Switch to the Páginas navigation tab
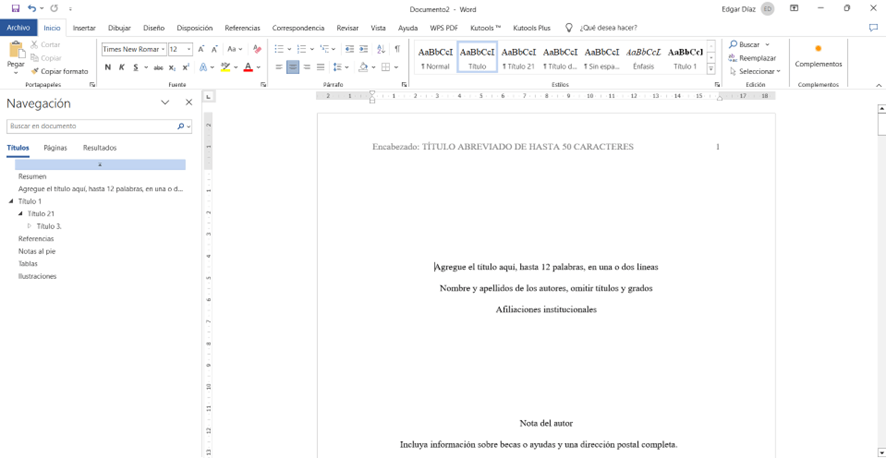Viewport: 886px width, 458px height. click(x=55, y=148)
